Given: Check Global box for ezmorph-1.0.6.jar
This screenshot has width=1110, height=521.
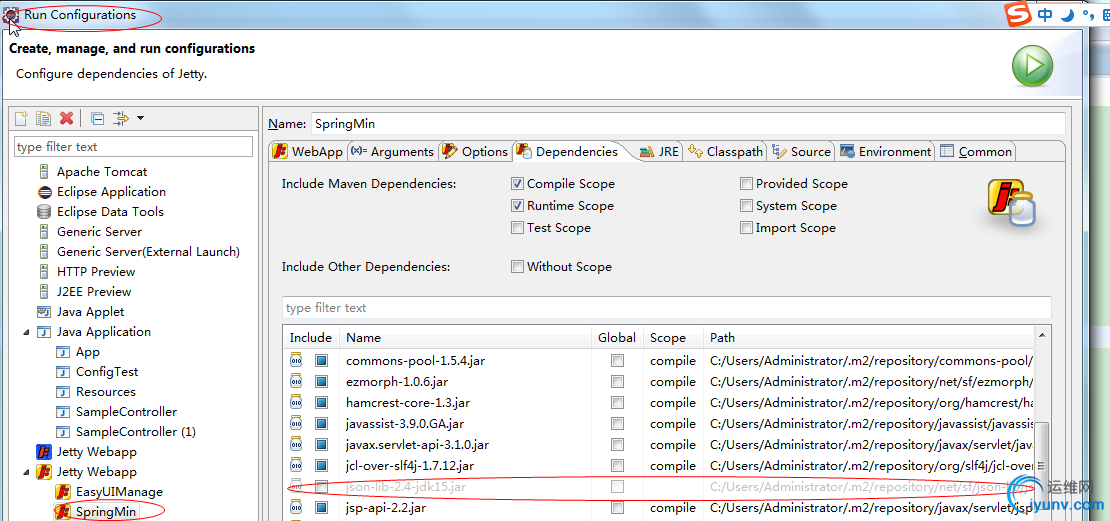Looking at the screenshot, I should point(618,382).
